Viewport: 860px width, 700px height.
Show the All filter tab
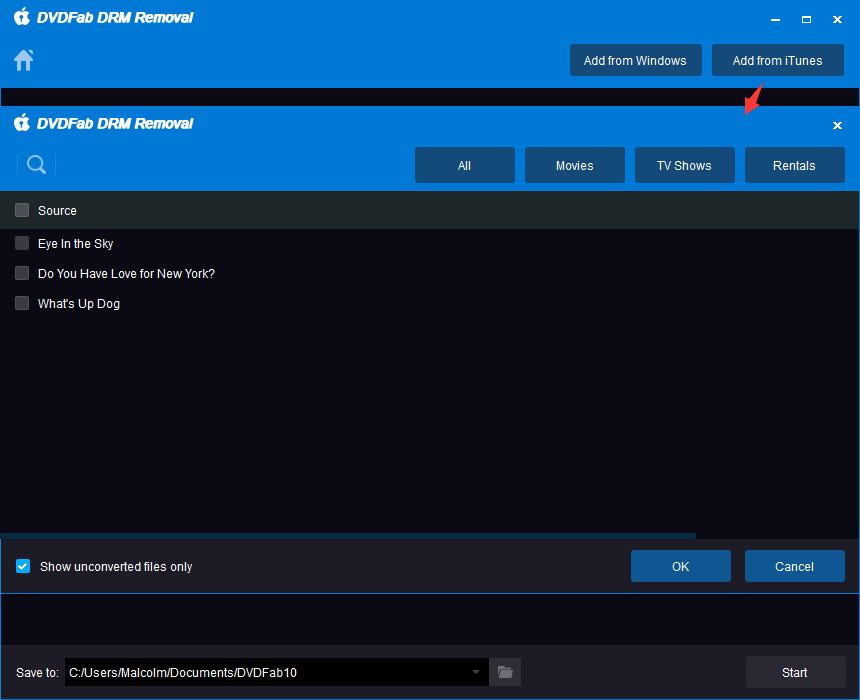[465, 165]
